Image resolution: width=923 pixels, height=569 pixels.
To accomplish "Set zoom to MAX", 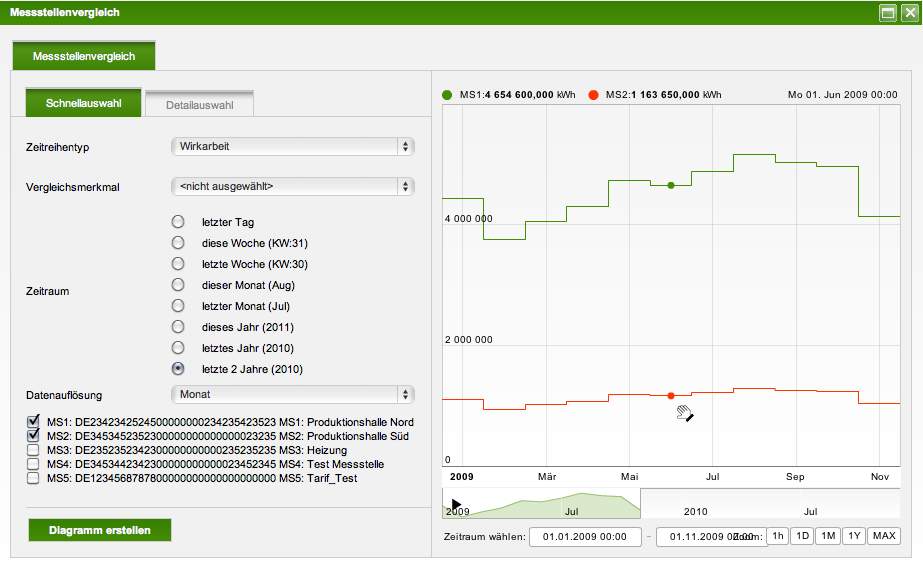I will (x=883, y=536).
